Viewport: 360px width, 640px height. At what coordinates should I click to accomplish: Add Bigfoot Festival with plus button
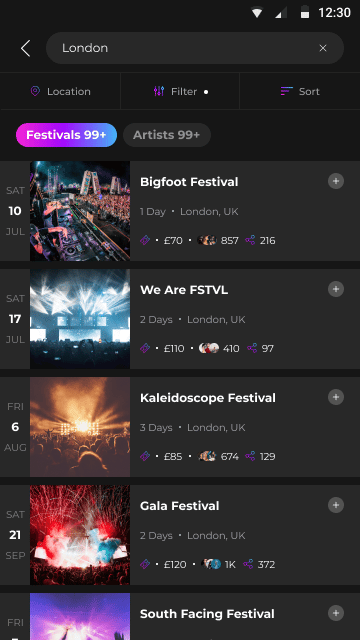[336, 181]
